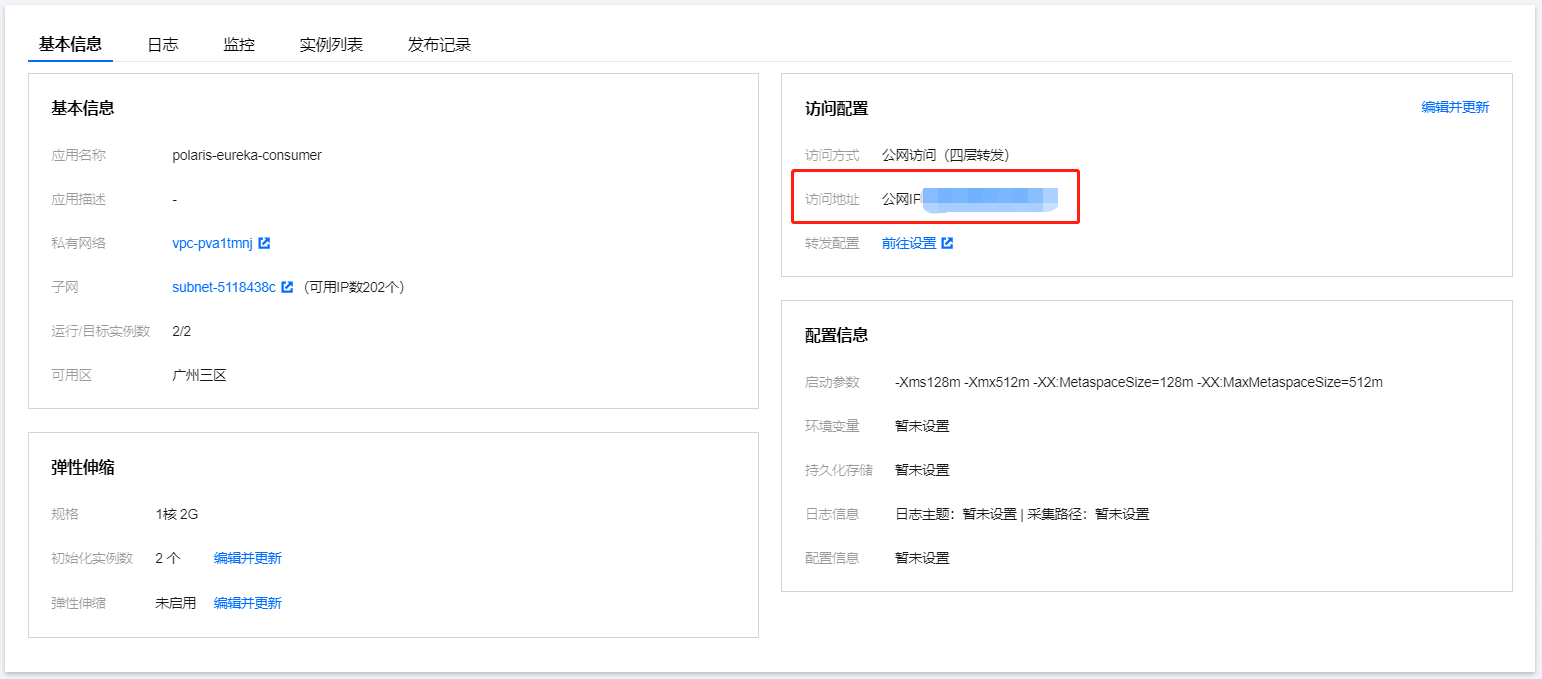Click 编辑并更新 in the 访问配置 panel
1542x679 pixels.
[1455, 108]
